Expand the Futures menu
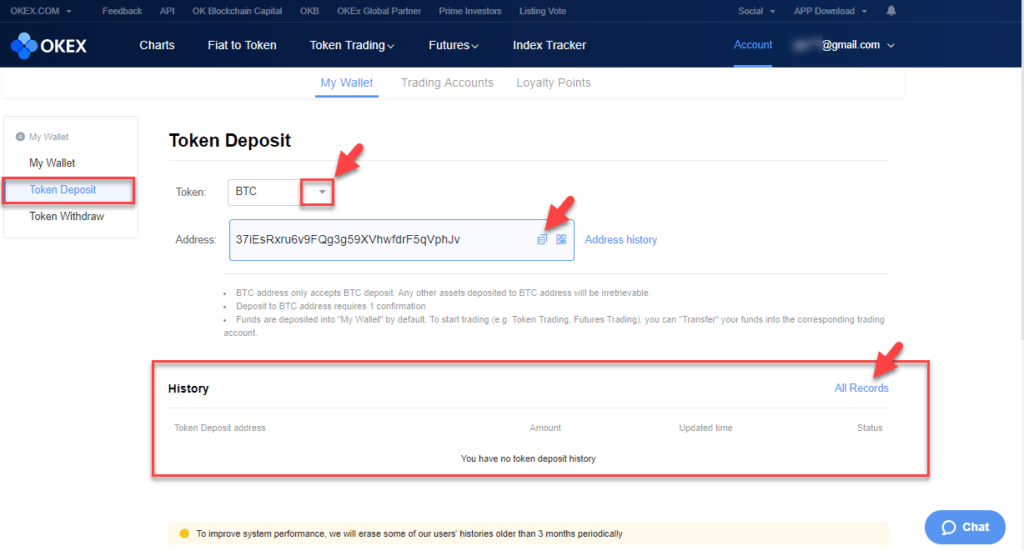This screenshot has height=551, width=1024. [x=453, y=45]
